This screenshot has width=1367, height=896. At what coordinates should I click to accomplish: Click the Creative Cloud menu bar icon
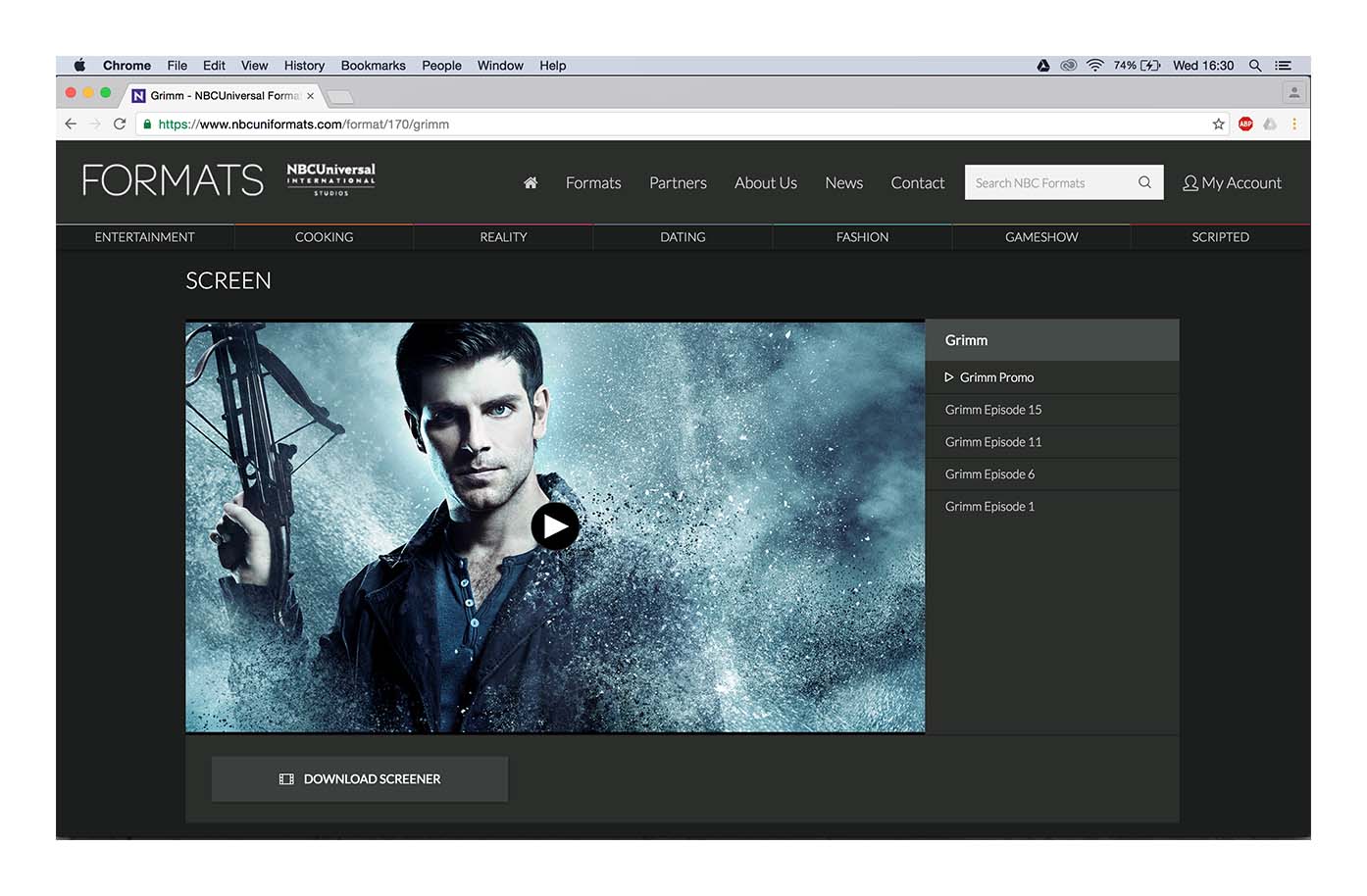1069,66
